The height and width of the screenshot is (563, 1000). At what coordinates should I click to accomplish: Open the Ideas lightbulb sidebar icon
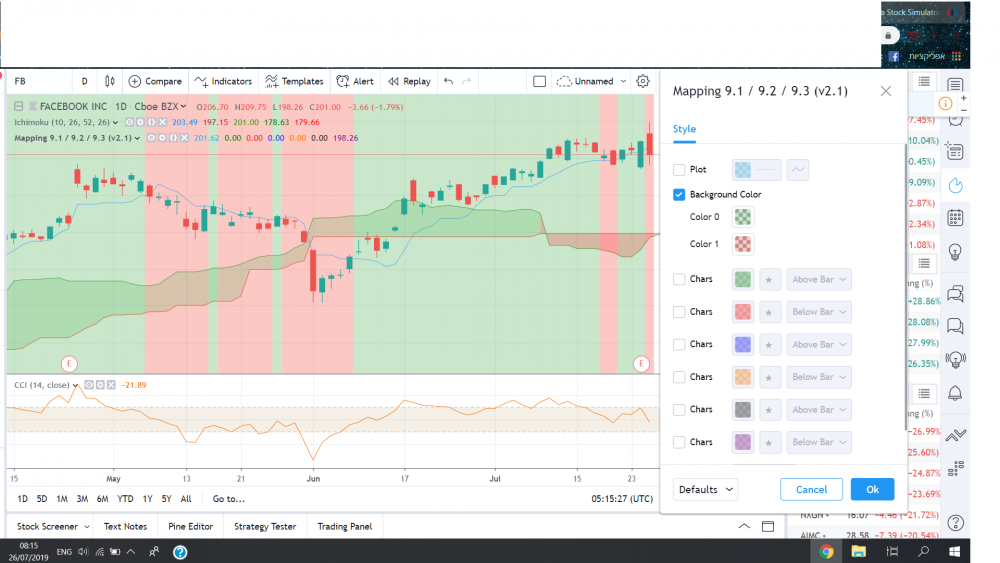tap(955, 252)
